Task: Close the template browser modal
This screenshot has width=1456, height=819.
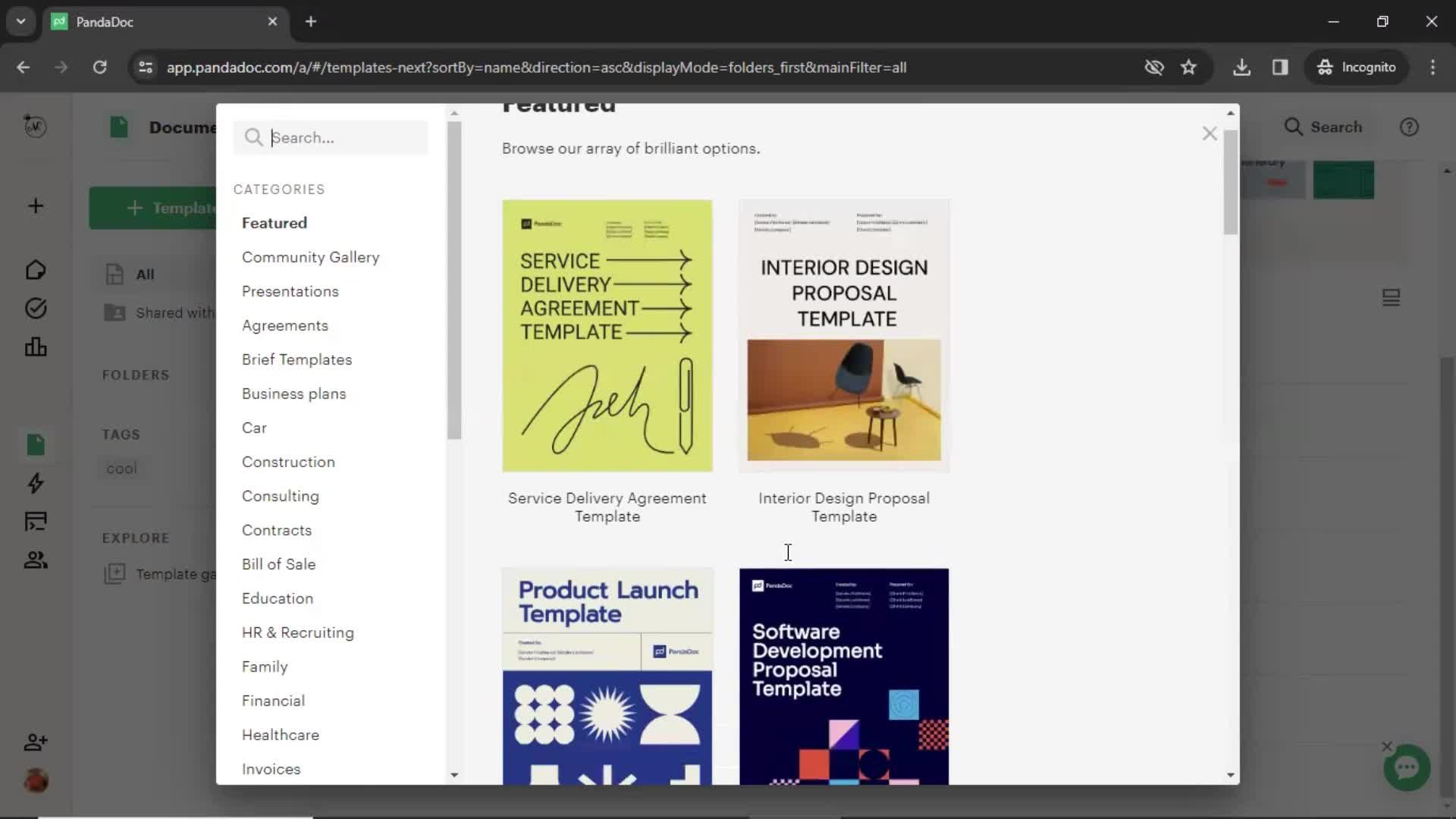Action: tap(1209, 133)
